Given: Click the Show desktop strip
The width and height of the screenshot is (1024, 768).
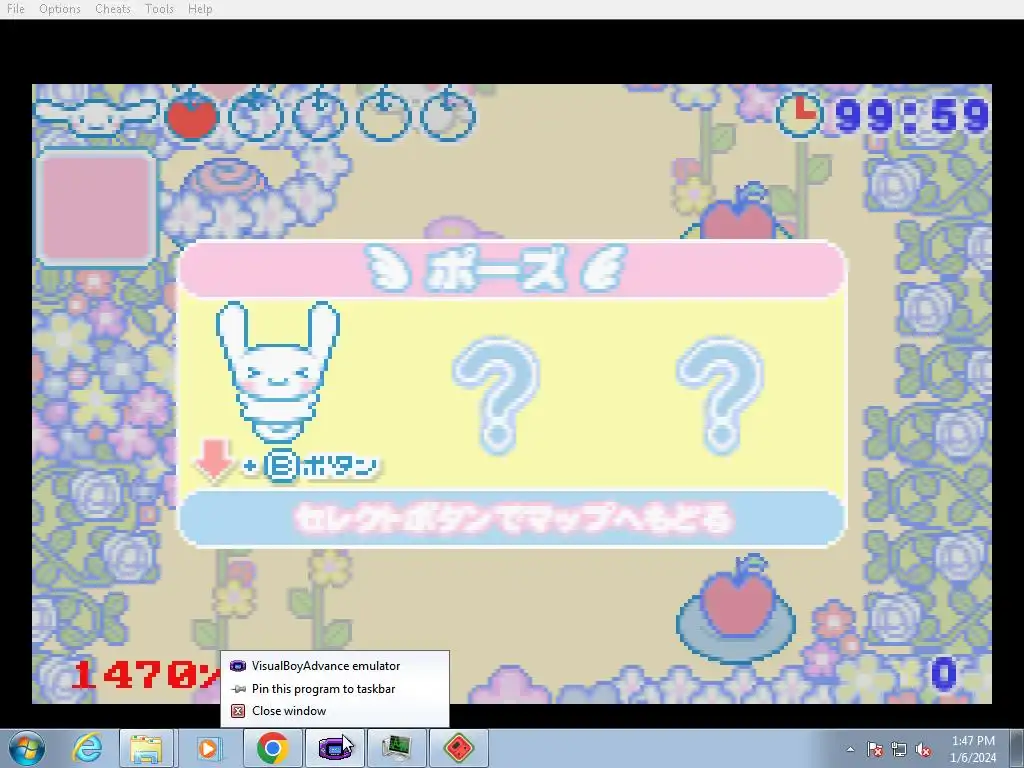Looking at the screenshot, I should (1019, 748).
